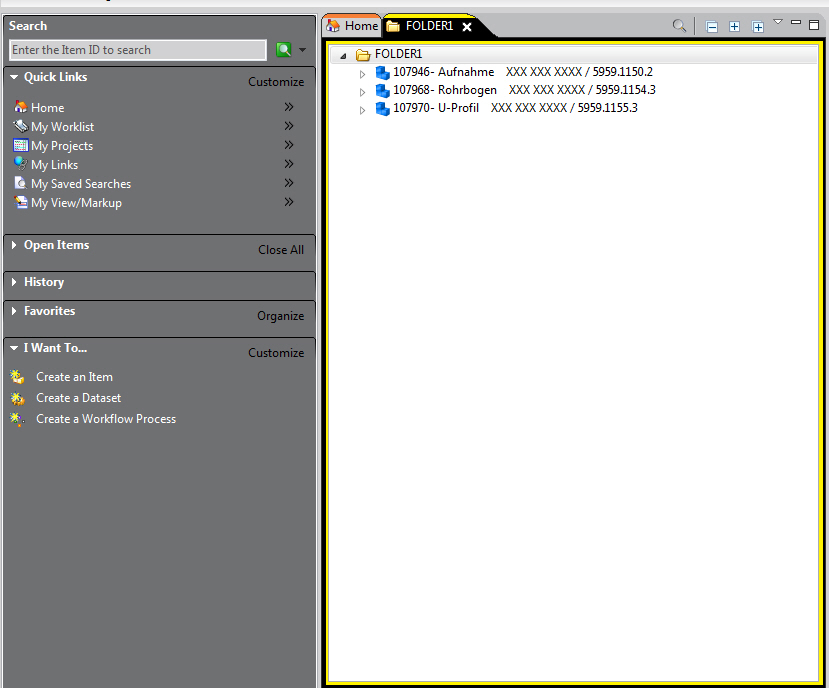Expand the History section
Viewport: 829px width, 688px height.
coord(14,282)
